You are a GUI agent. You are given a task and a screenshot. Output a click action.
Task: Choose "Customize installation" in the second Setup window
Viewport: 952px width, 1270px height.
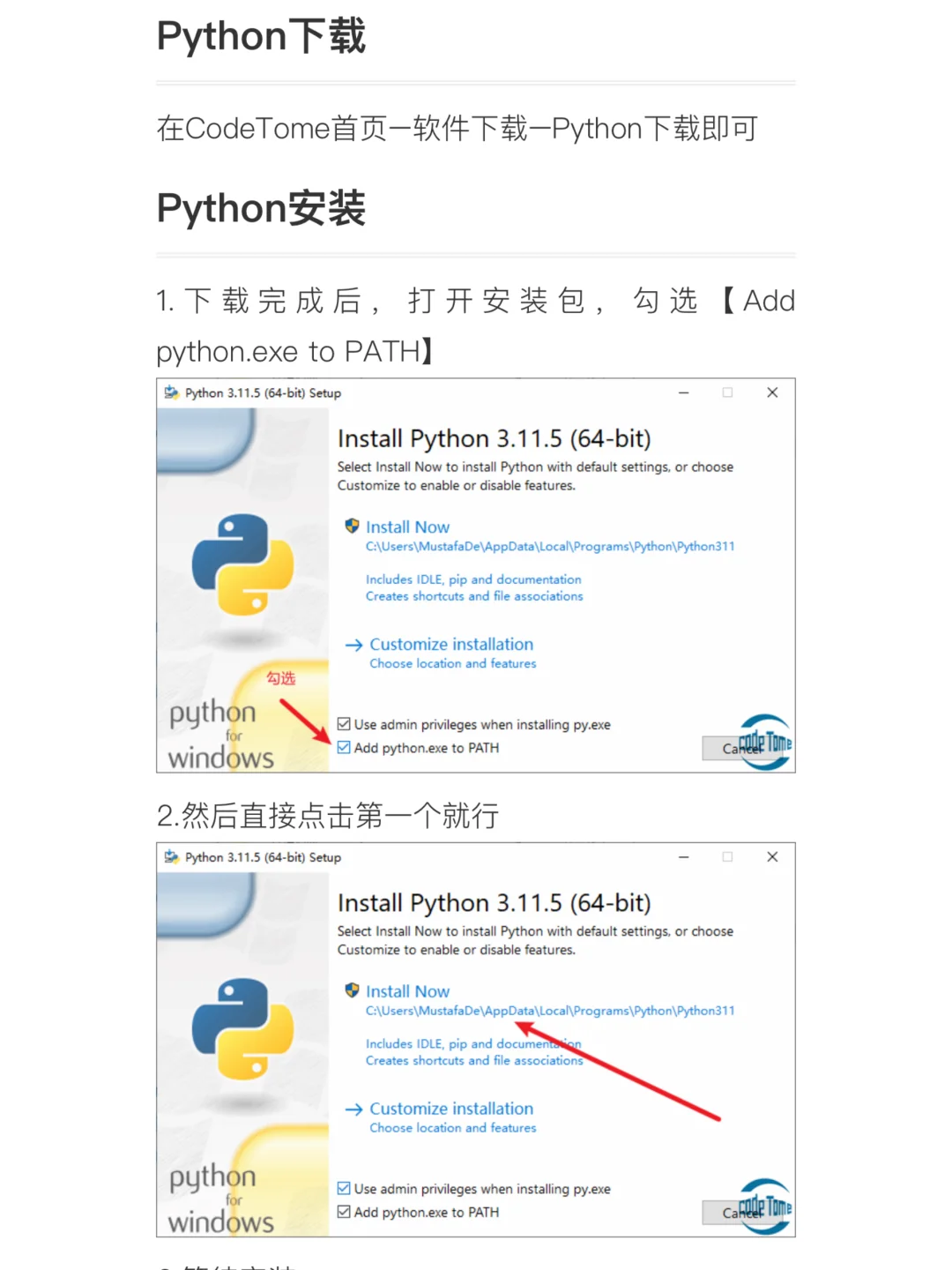451,1109
